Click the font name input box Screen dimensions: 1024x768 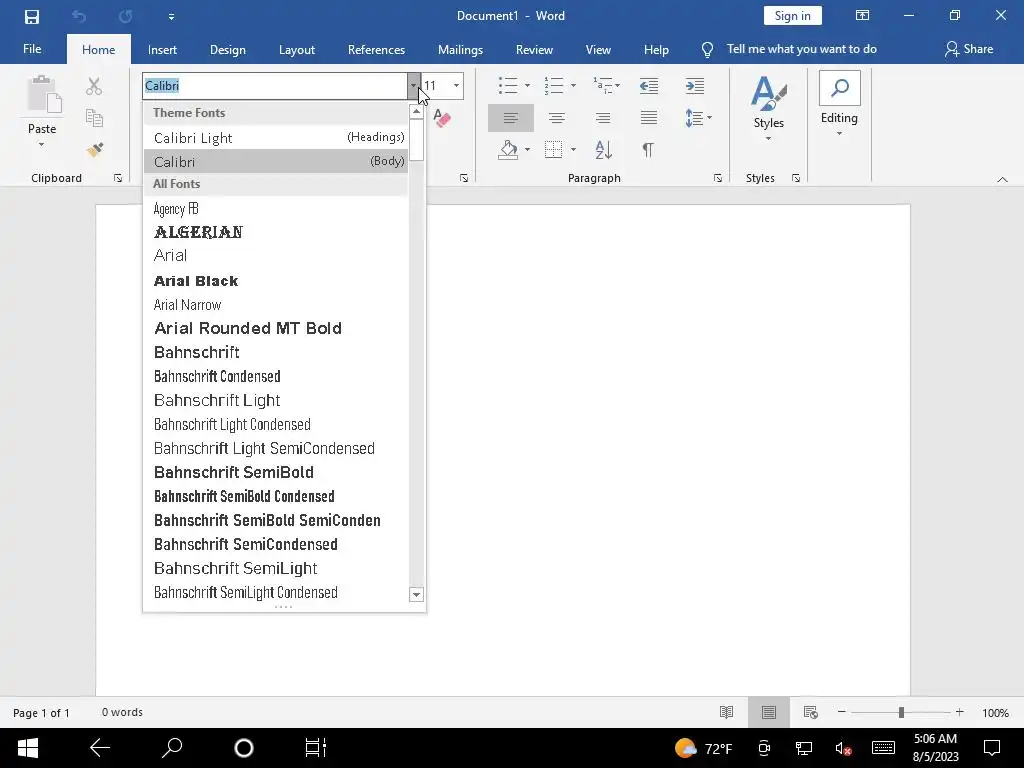tap(275, 86)
